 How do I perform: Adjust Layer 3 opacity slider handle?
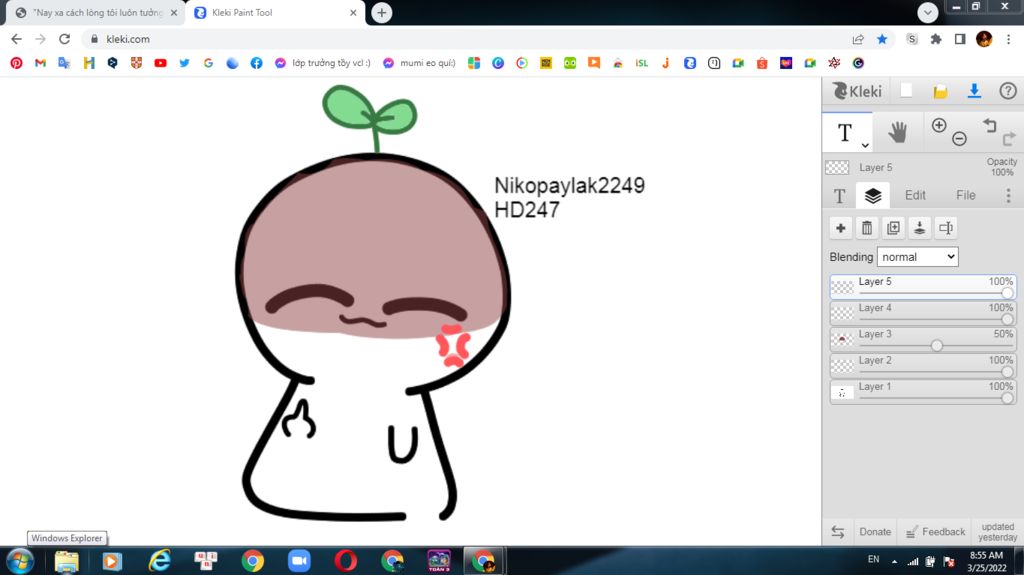(936, 345)
